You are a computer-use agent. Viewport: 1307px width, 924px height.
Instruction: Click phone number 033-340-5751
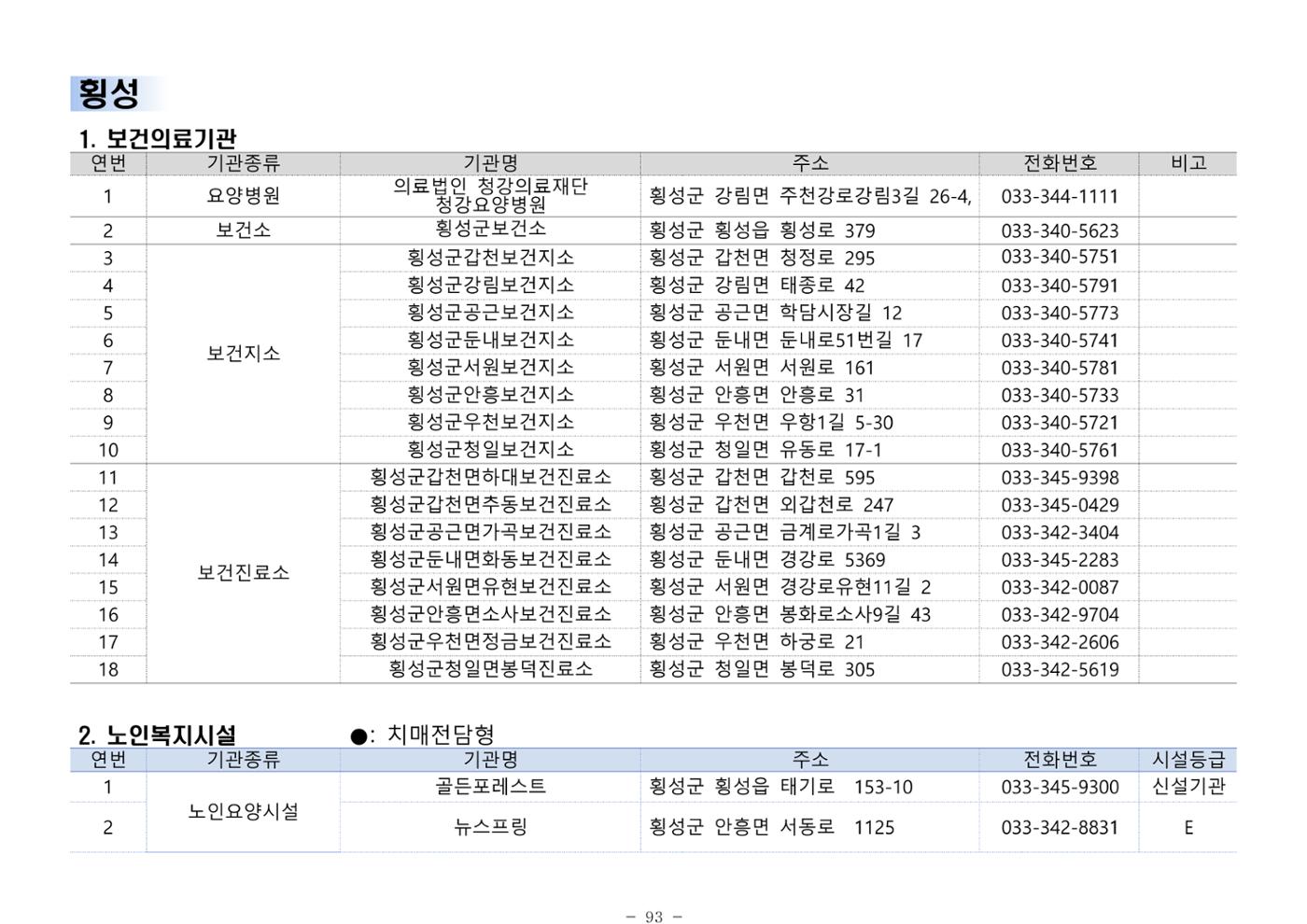tap(1060, 258)
